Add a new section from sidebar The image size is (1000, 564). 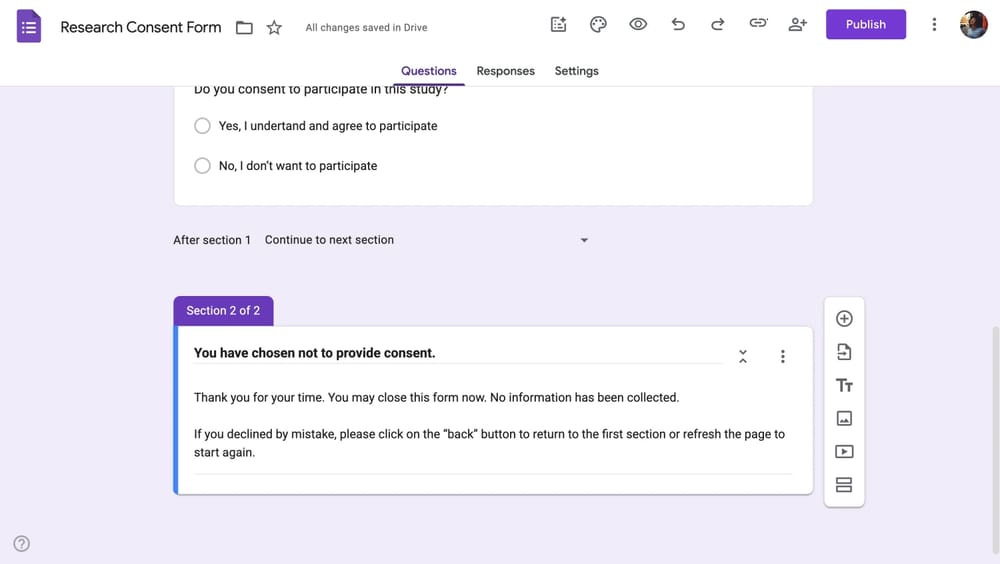pyautogui.click(x=844, y=485)
